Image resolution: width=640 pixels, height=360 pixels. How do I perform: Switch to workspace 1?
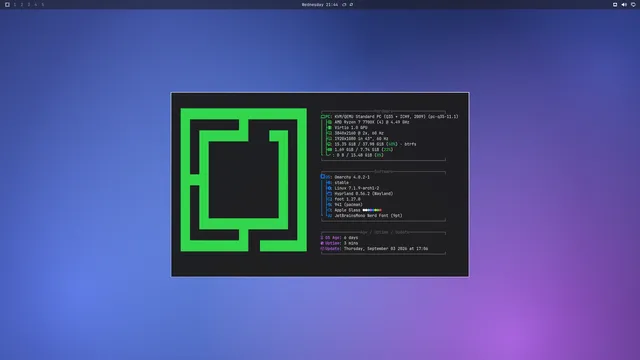tap(15, 4)
